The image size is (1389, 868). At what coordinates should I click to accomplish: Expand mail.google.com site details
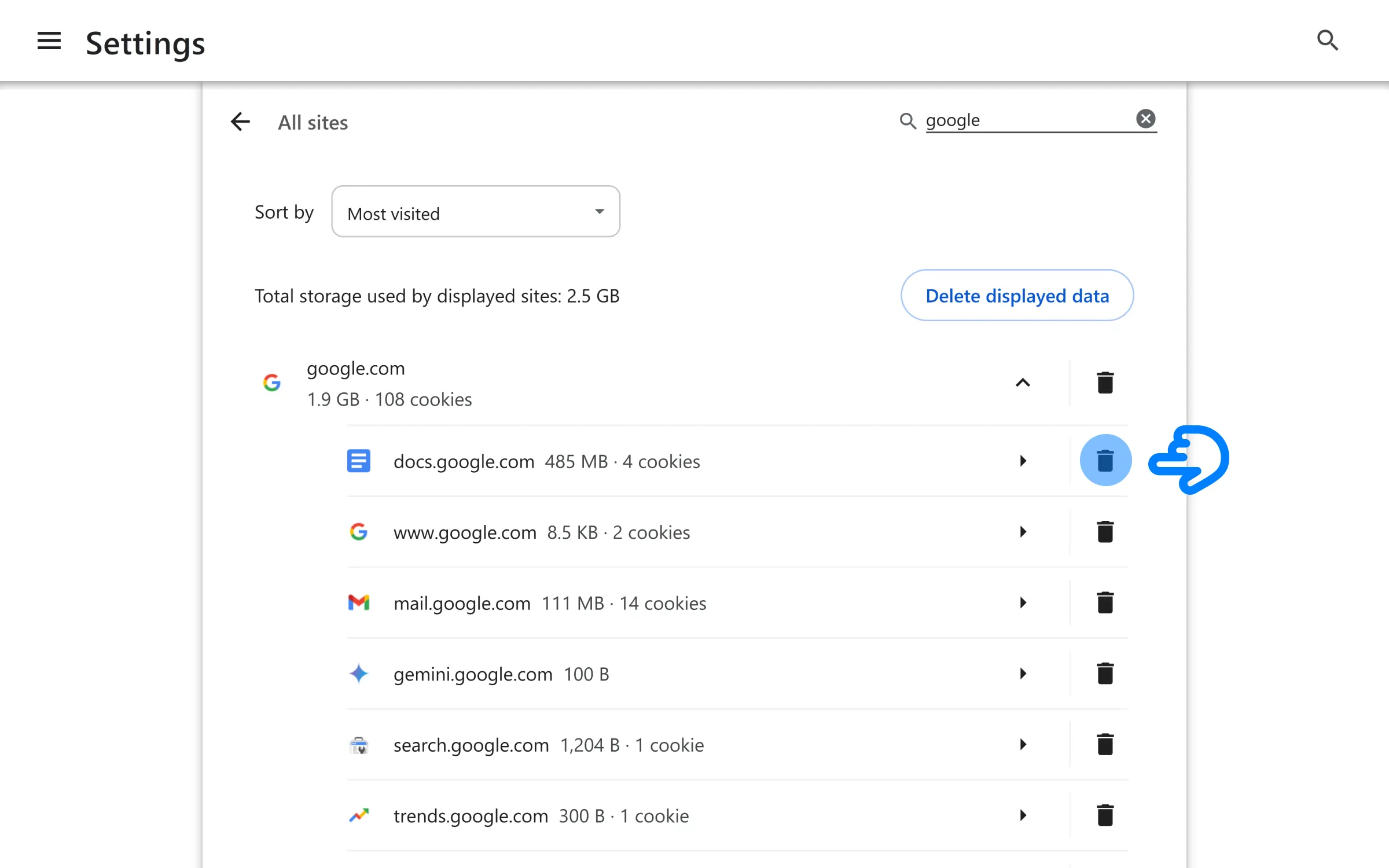click(x=1025, y=603)
